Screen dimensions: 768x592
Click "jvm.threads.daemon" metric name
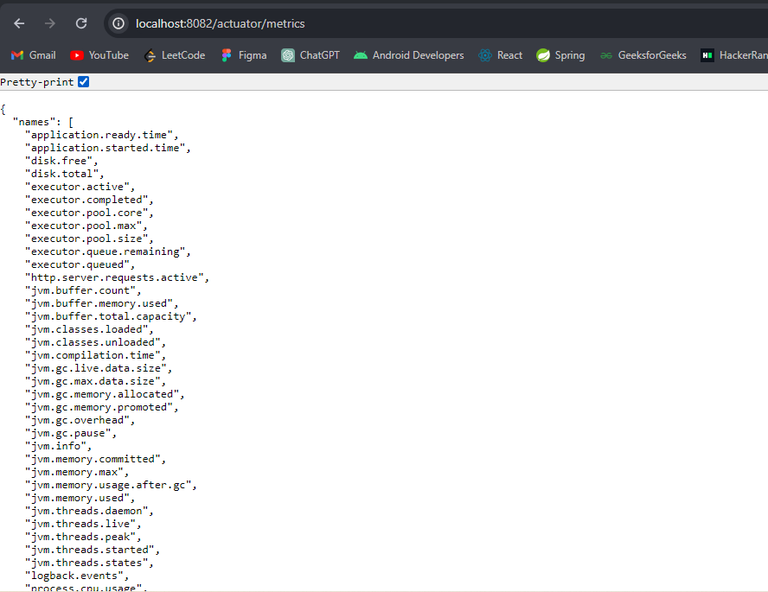click(x=86, y=511)
